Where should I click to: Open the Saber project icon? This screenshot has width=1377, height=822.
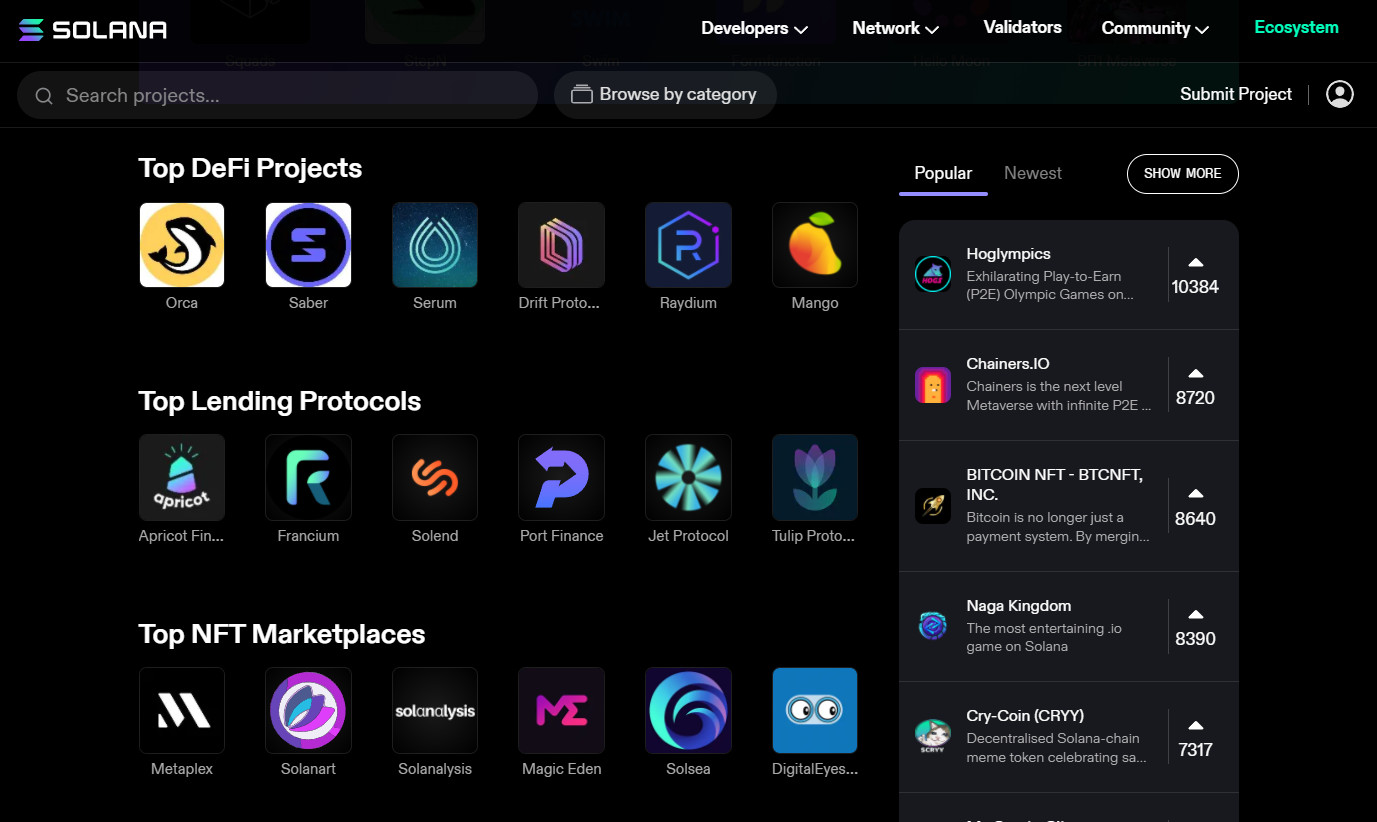click(308, 245)
